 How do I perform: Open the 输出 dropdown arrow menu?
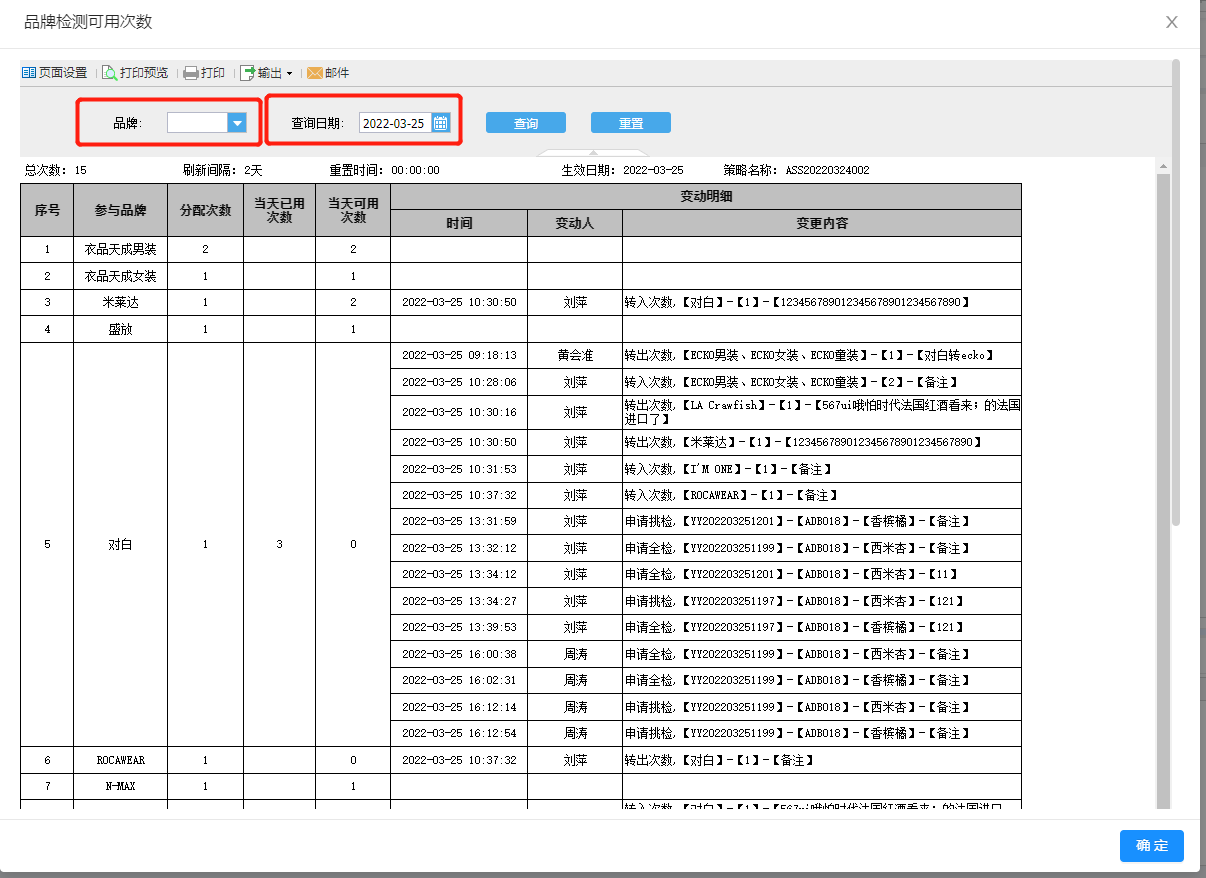click(289, 73)
